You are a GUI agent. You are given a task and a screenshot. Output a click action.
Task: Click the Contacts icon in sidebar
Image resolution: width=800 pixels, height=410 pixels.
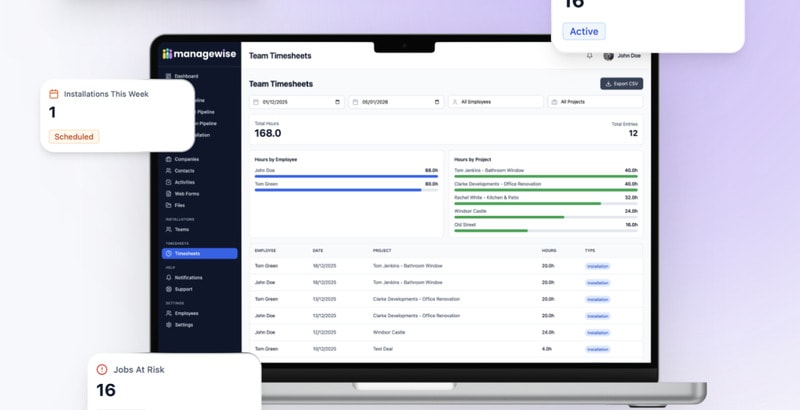pos(168,171)
